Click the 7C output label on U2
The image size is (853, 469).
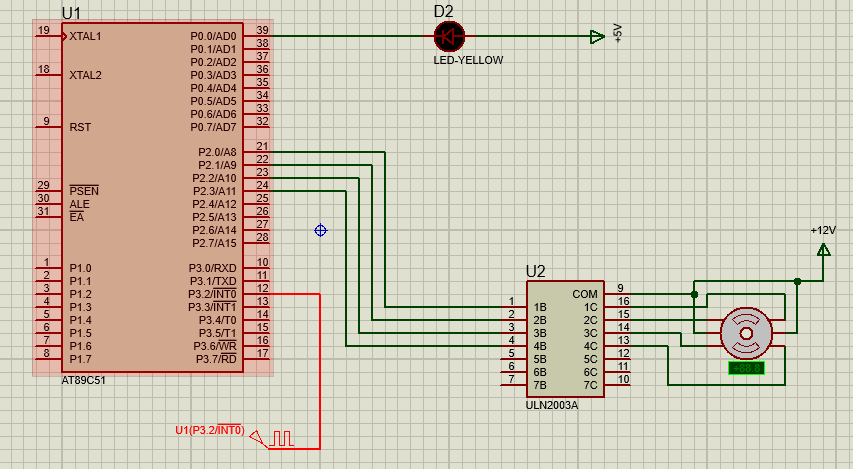591,385
